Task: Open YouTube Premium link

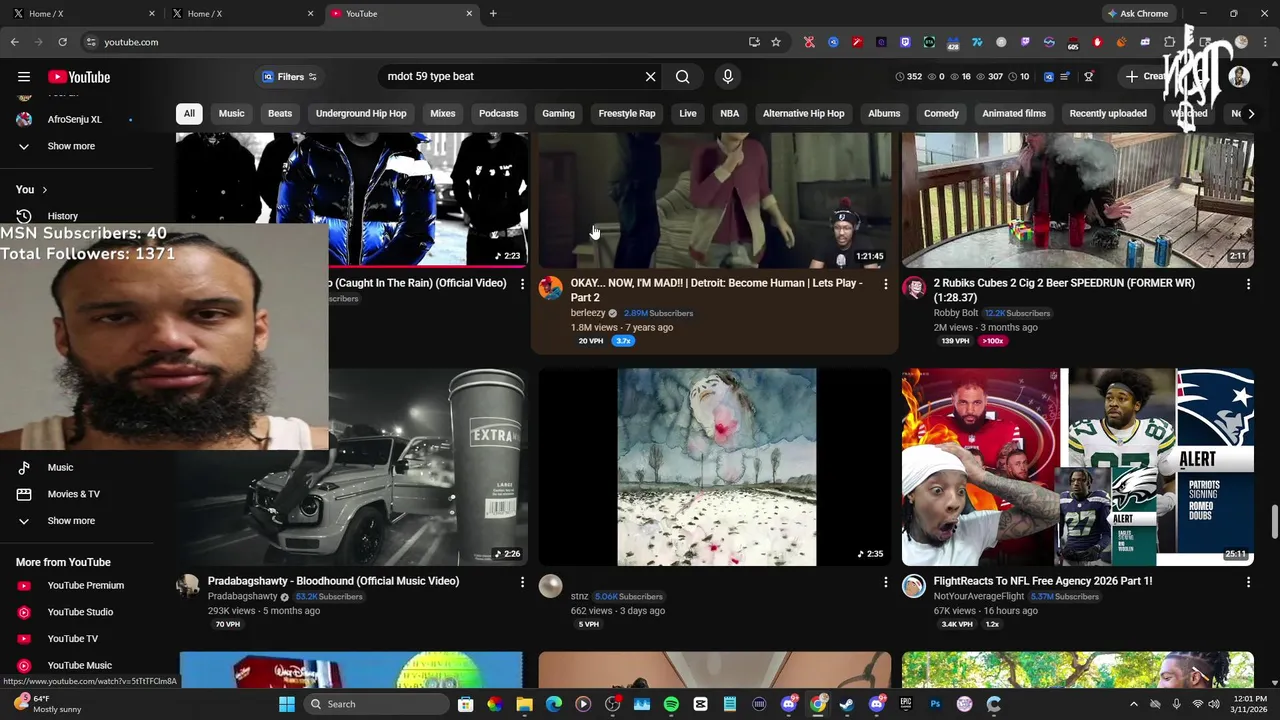Action: (85, 585)
